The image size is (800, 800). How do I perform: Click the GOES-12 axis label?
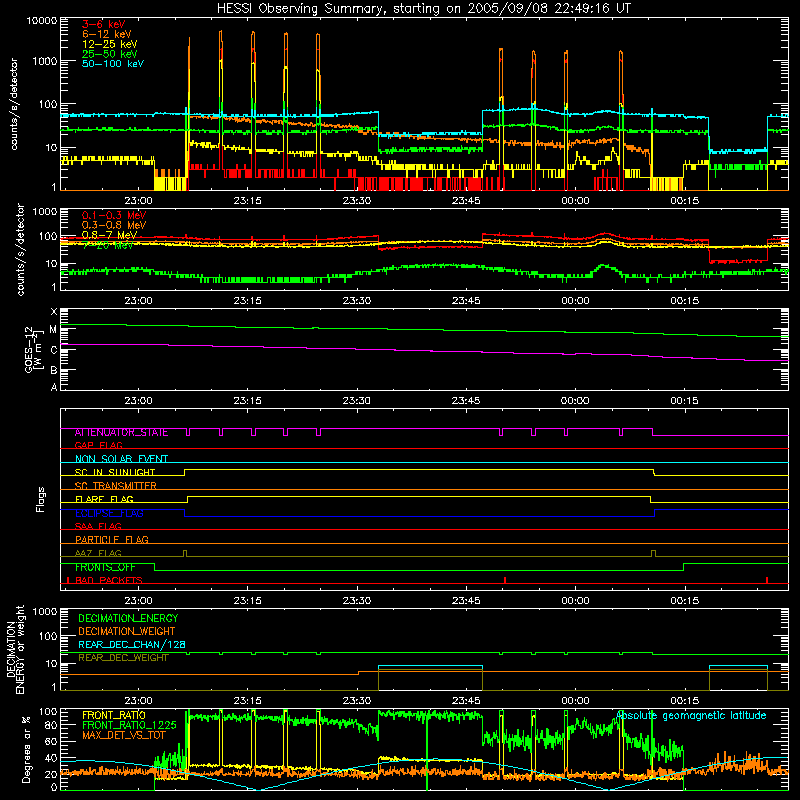coord(34,349)
